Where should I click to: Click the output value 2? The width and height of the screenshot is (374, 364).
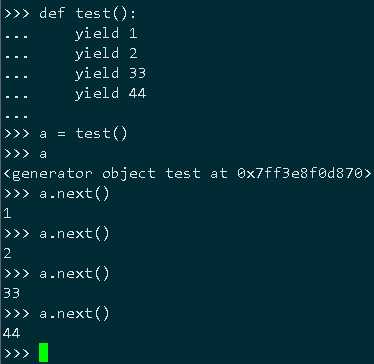(7, 253)
